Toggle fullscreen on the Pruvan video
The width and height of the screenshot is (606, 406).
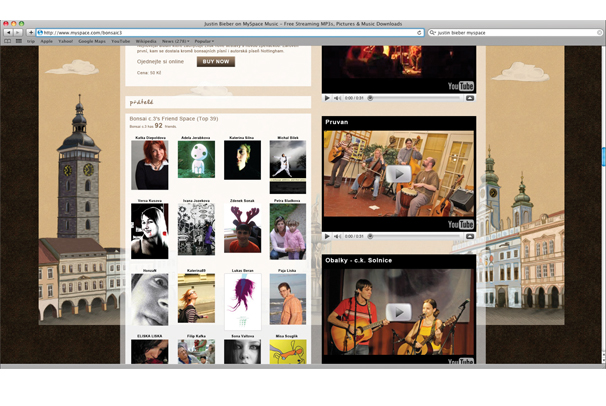469,237
